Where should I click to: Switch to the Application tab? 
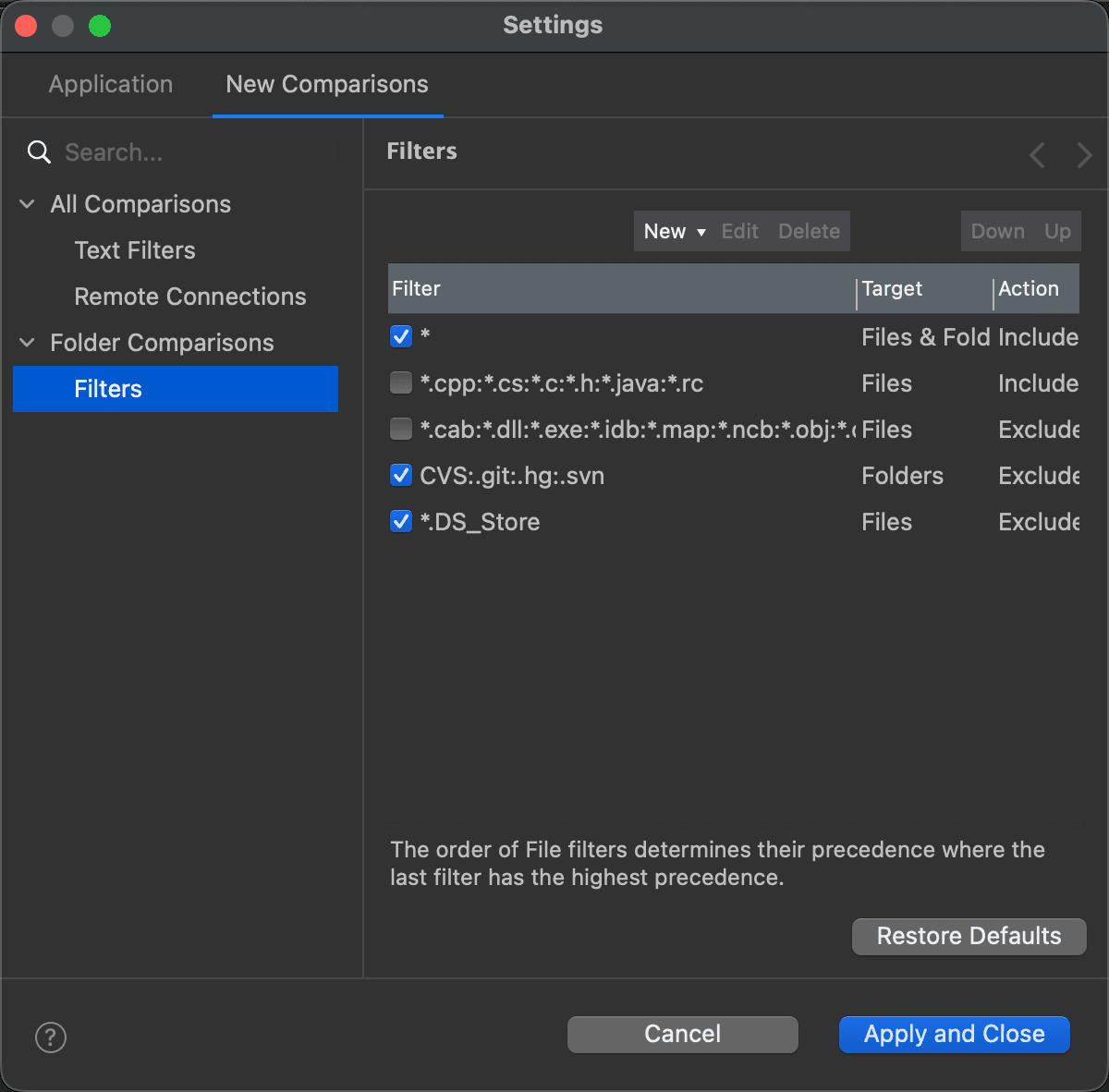coord(111,84)
